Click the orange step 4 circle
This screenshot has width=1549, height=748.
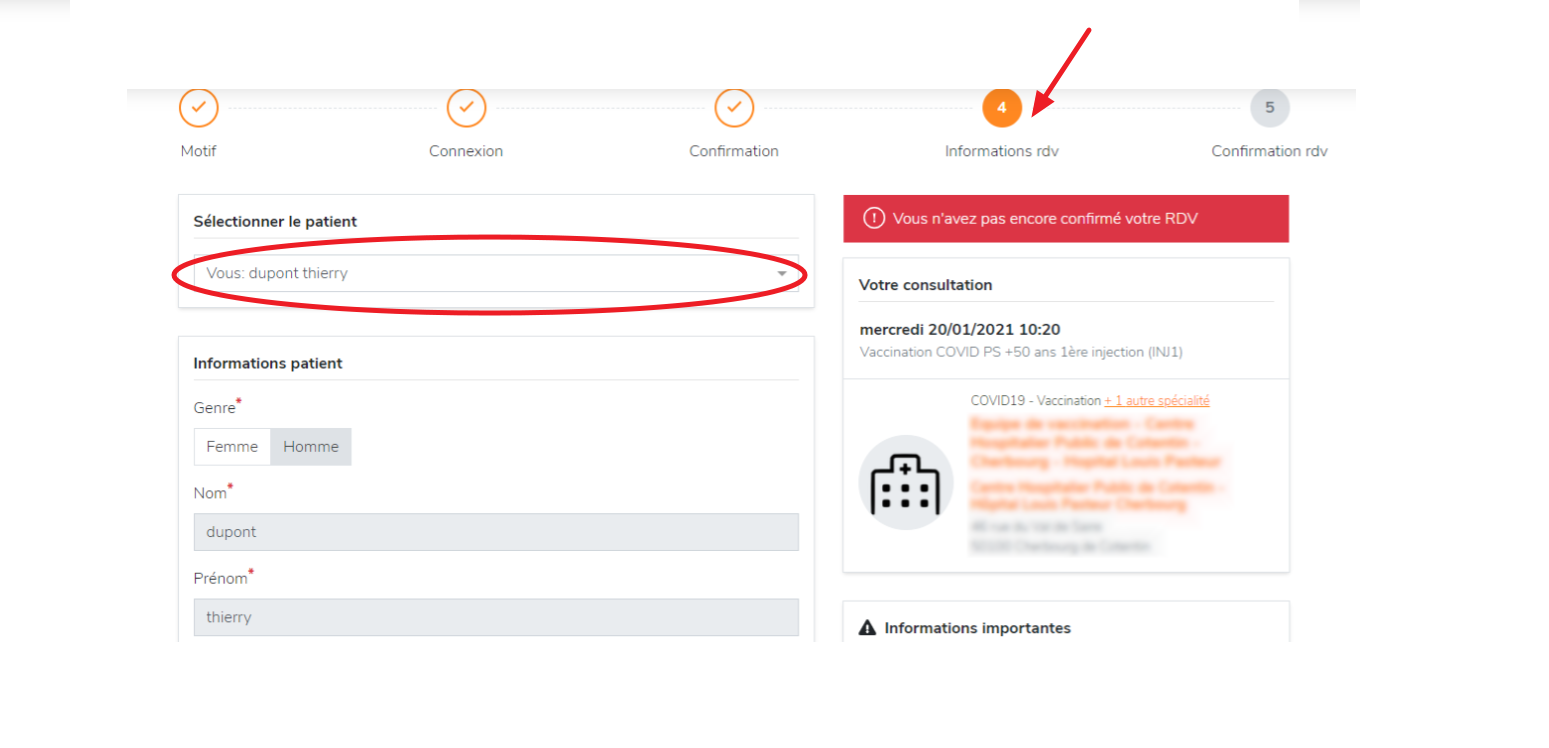coord(1001,108)
